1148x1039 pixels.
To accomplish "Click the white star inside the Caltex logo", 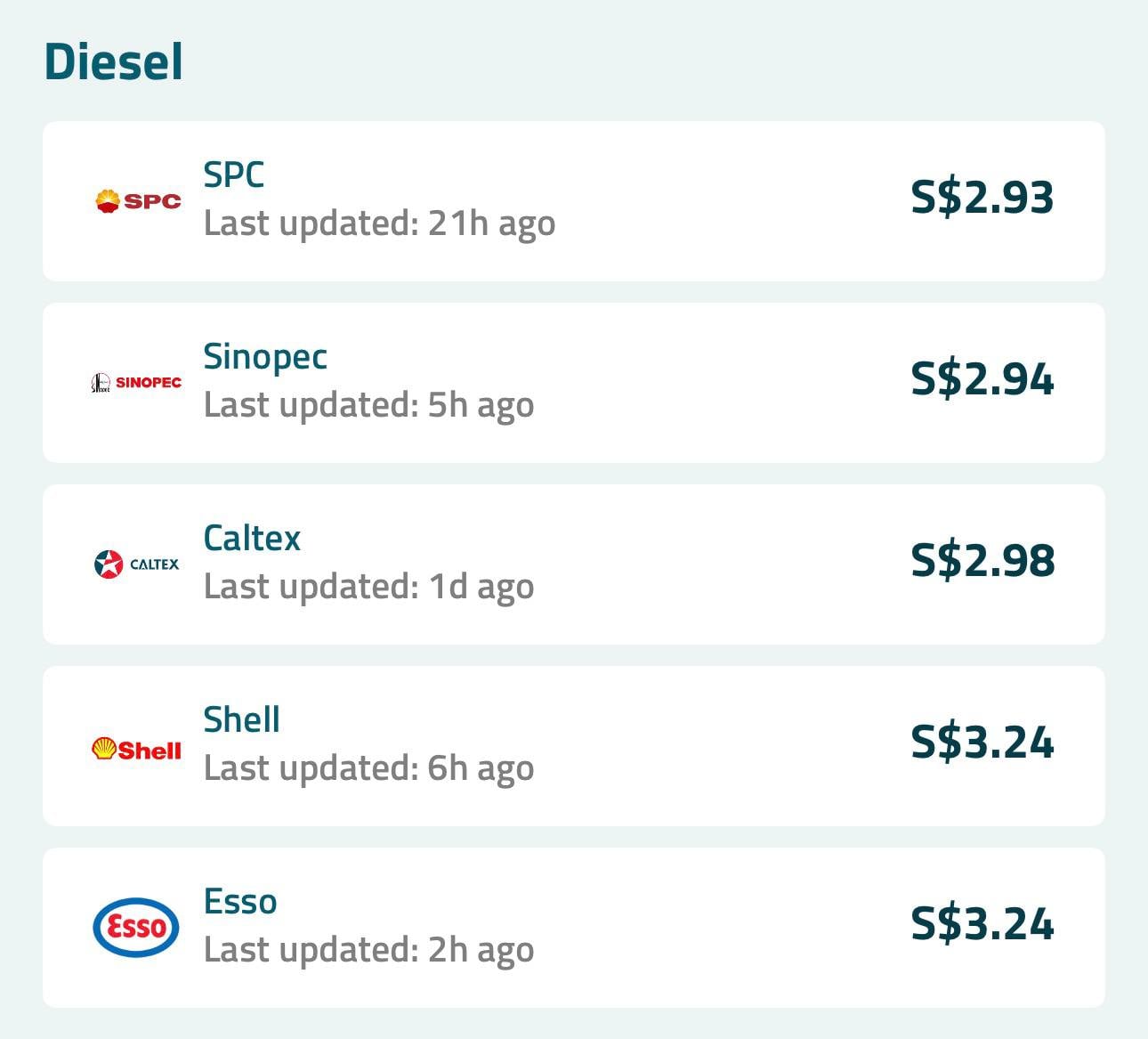I will [x=109, y=563].
